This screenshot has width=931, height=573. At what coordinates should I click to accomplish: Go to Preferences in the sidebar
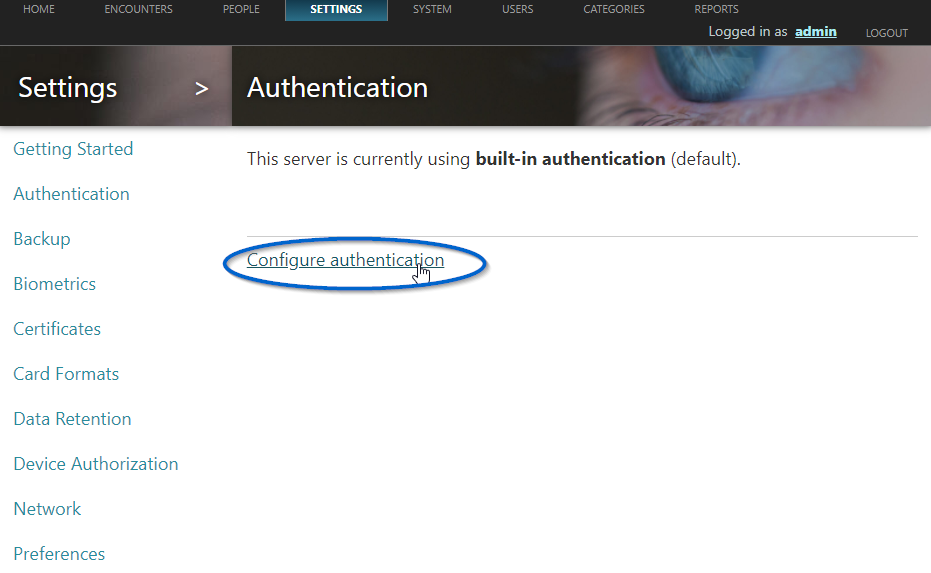(59, 554)
